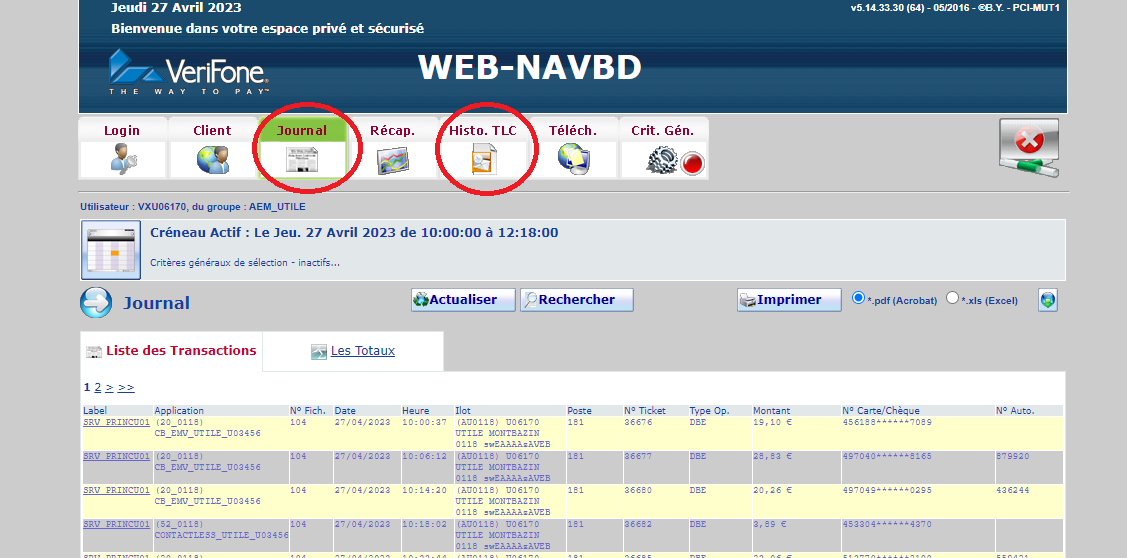Open the Récap. chart icon

tap(392, 160)
